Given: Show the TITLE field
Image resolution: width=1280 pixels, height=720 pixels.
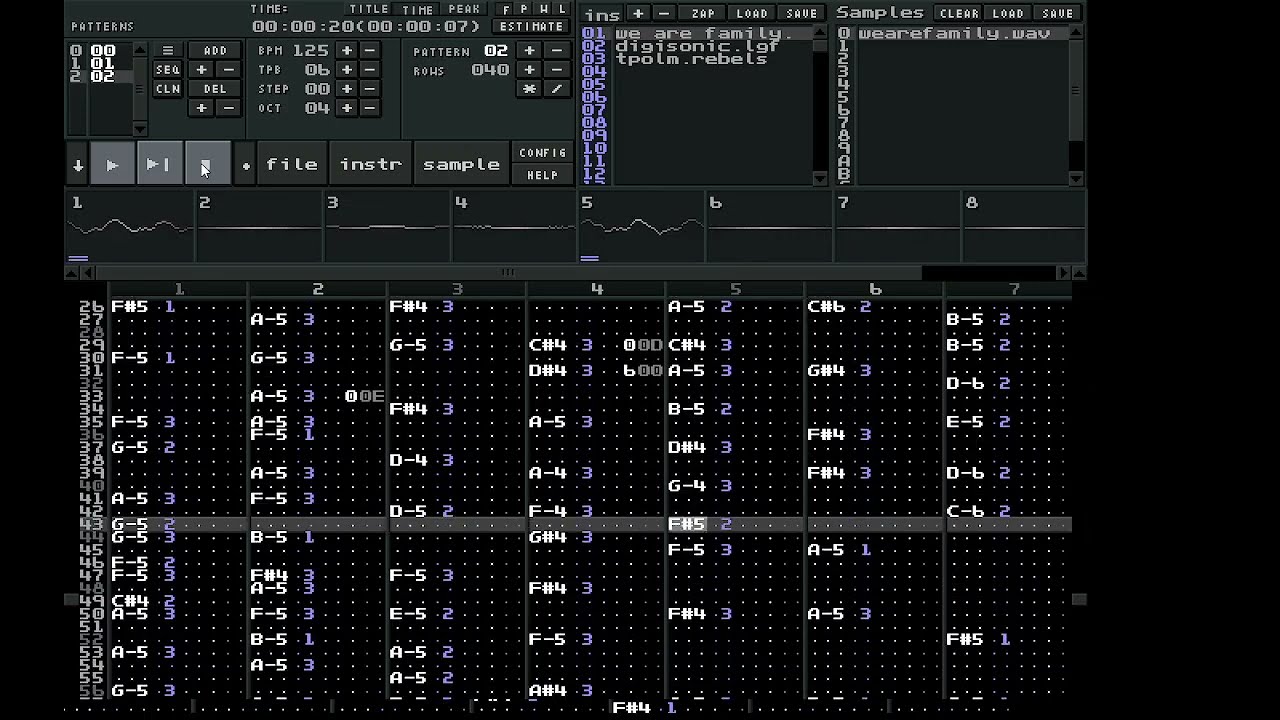Looking at the screenshot, I should tap(369, 9).
